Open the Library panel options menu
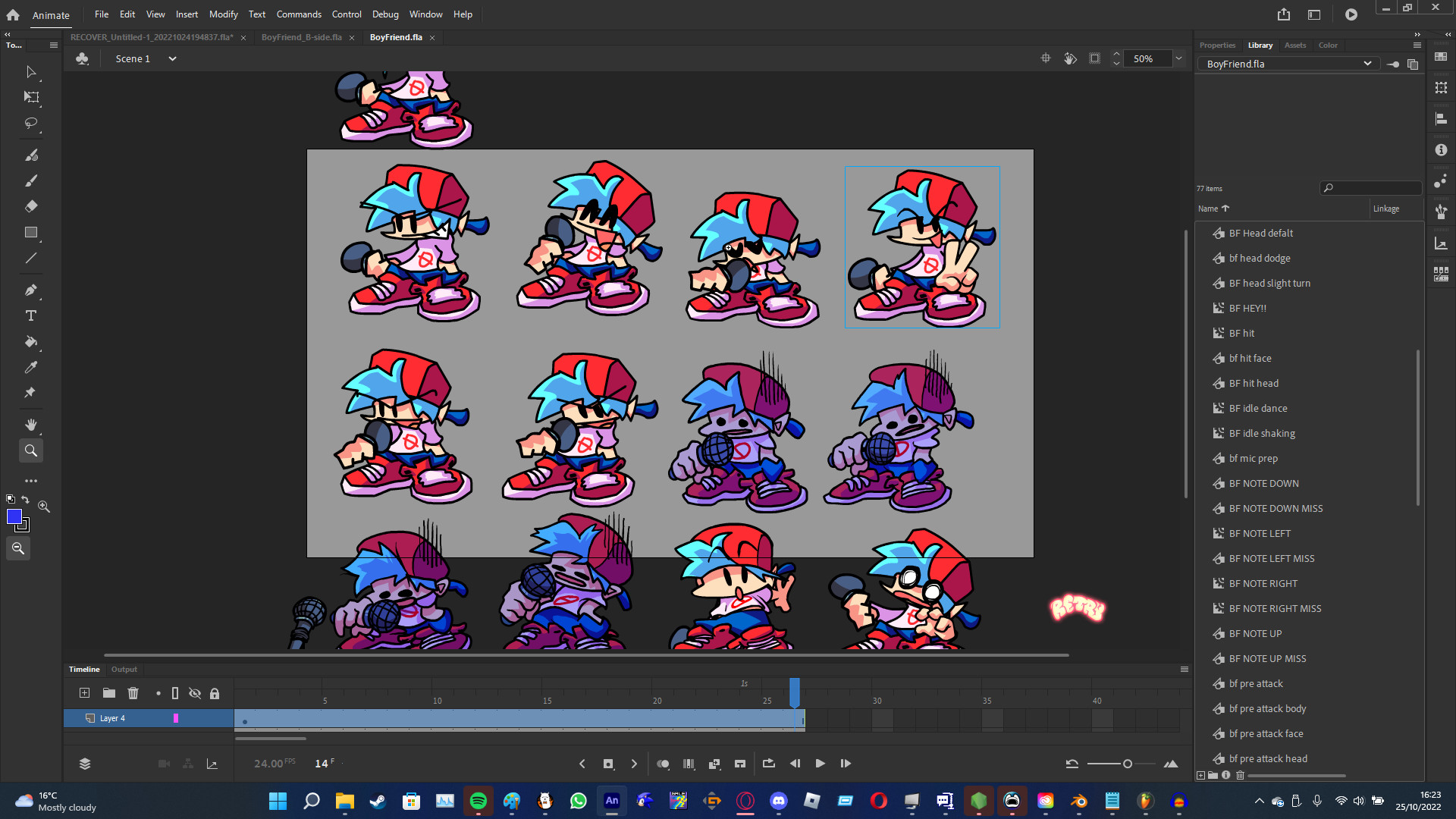This screenshot has height=819, width=1456. point(1417,45)
